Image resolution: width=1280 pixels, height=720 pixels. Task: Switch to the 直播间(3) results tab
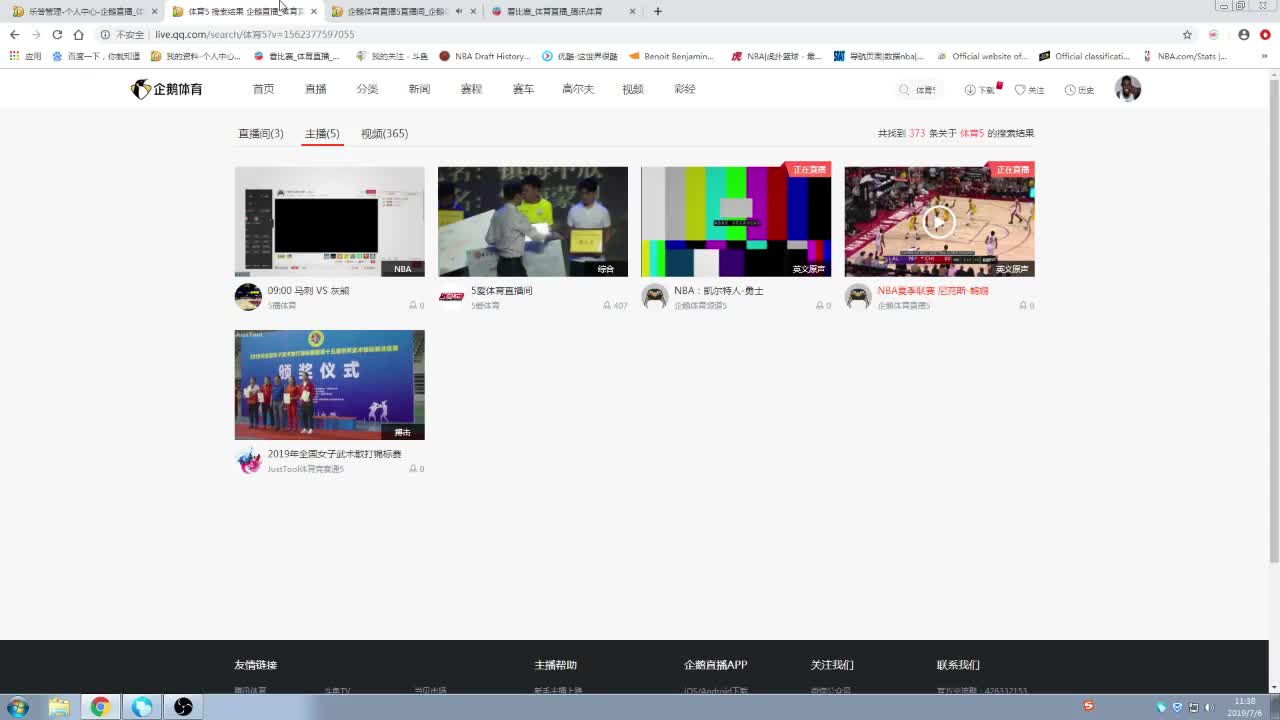[260, 134]
